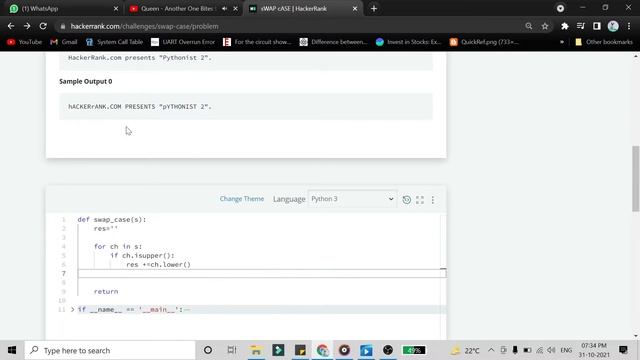Open the Gmail bookmark

64,42
